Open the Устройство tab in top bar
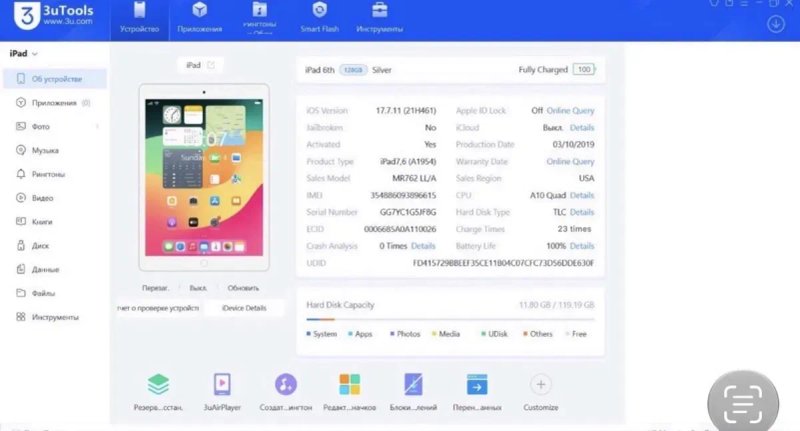 click(139, 19)
